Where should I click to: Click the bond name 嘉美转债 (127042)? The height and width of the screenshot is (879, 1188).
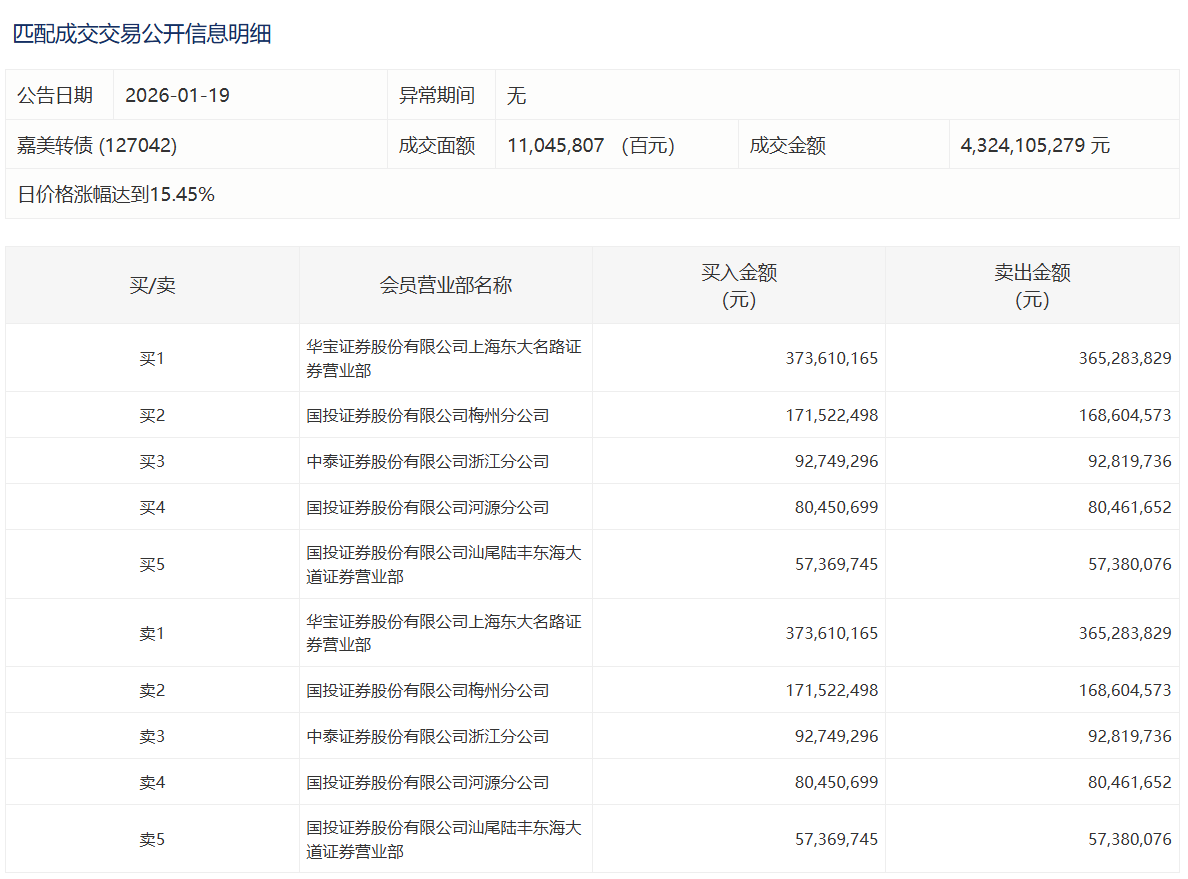point(97,145)
